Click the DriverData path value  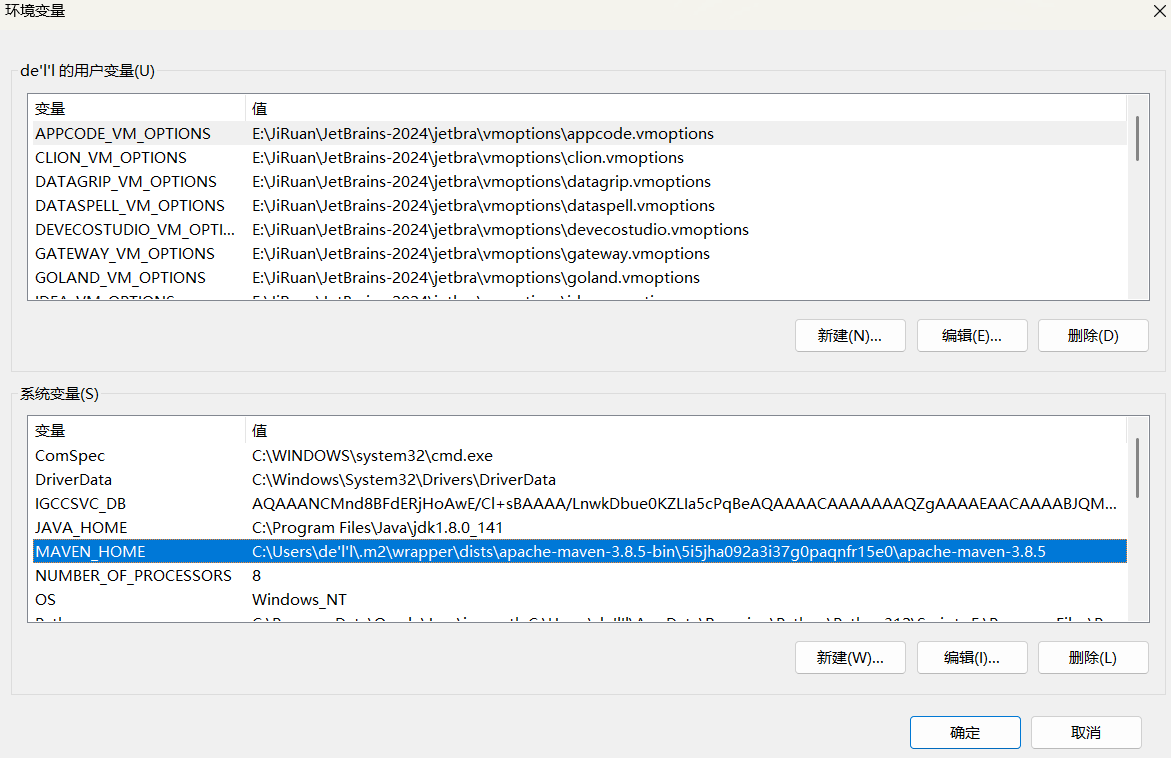(404, 479)
